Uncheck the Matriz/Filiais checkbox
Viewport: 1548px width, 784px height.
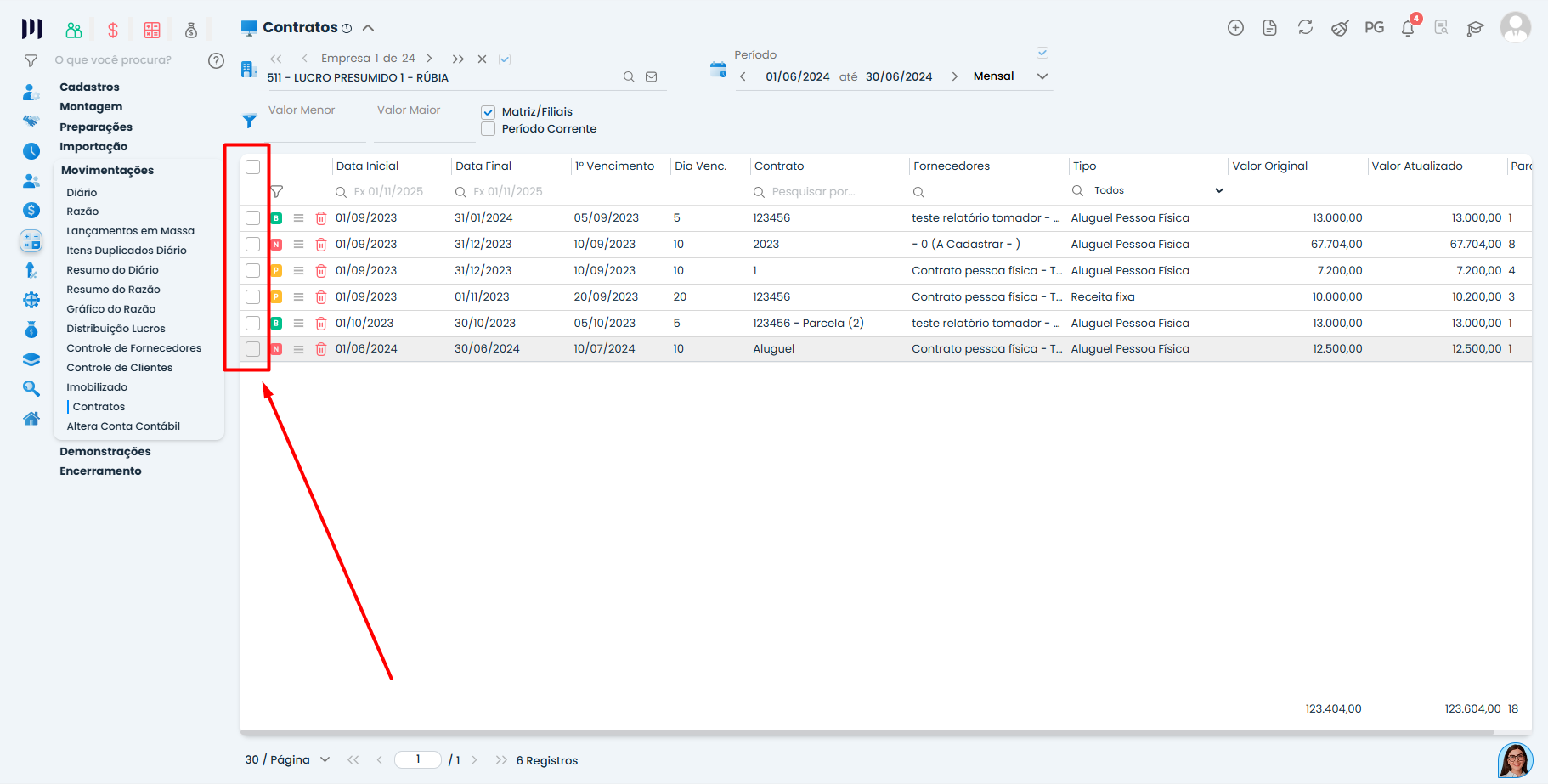pyautogui.click(x=489, y=112)
